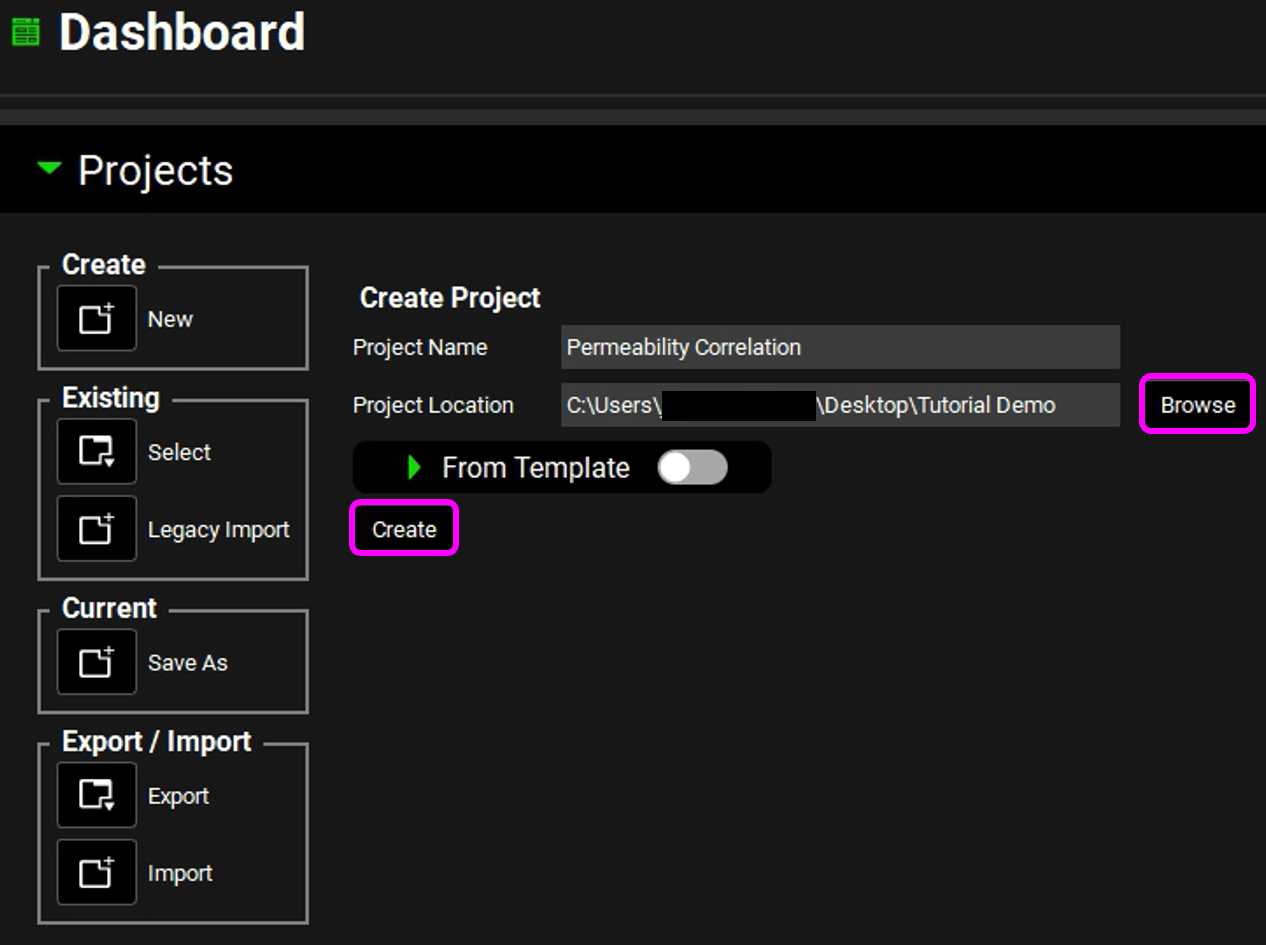Click into the Project Location path field
The image size is (1266, 945).
coord(839,405)
